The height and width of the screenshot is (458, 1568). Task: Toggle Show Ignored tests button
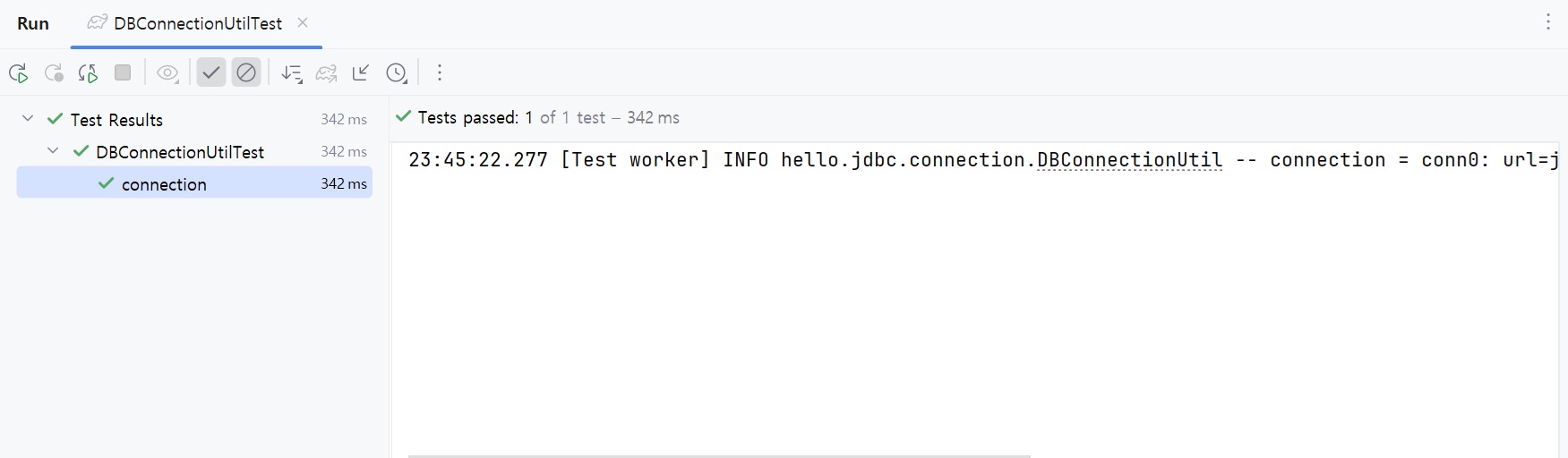[x=246, y=72]
